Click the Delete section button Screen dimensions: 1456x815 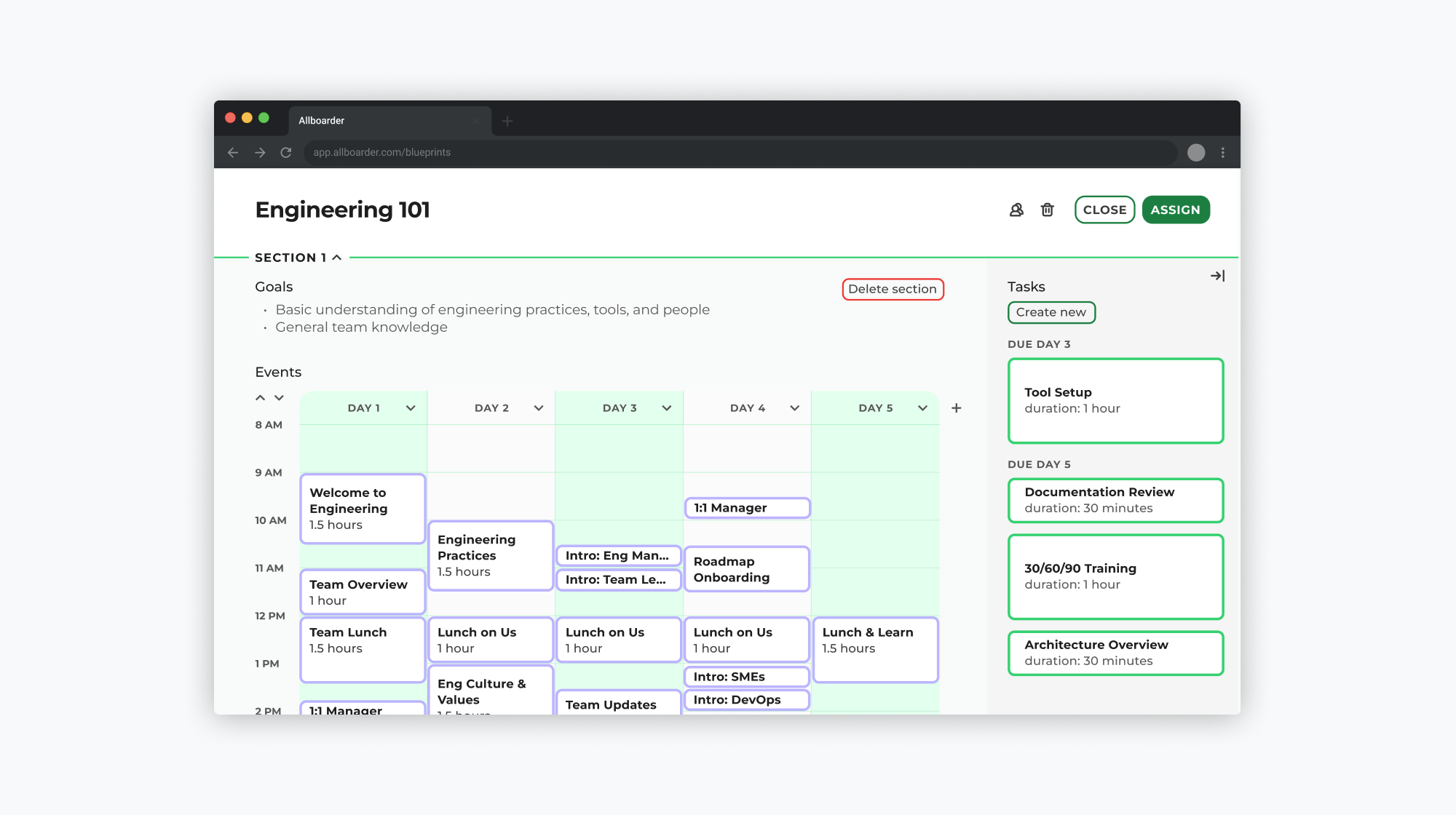[893, 289]
